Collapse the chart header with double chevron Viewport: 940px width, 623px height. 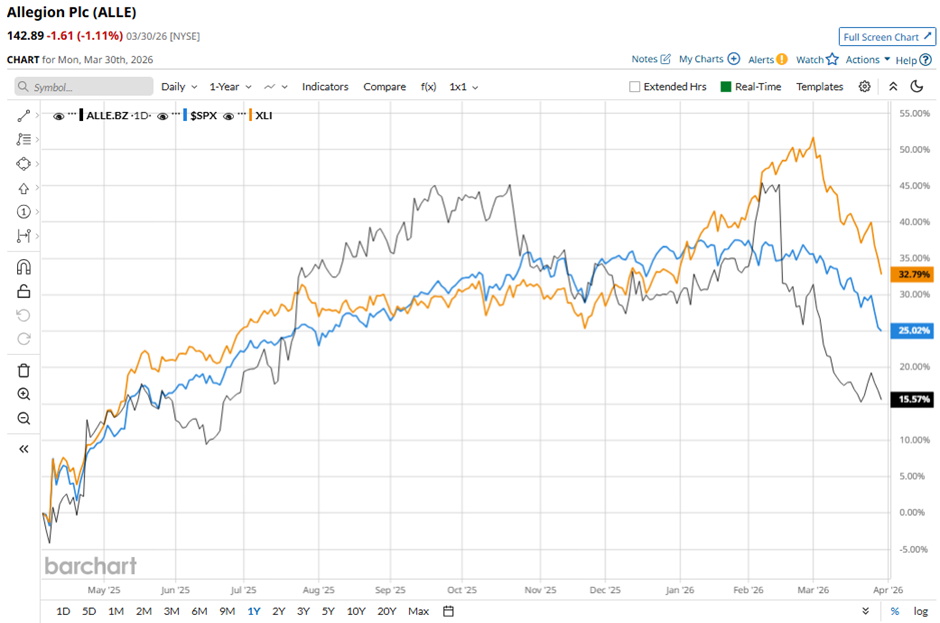(x=893, y=86)
